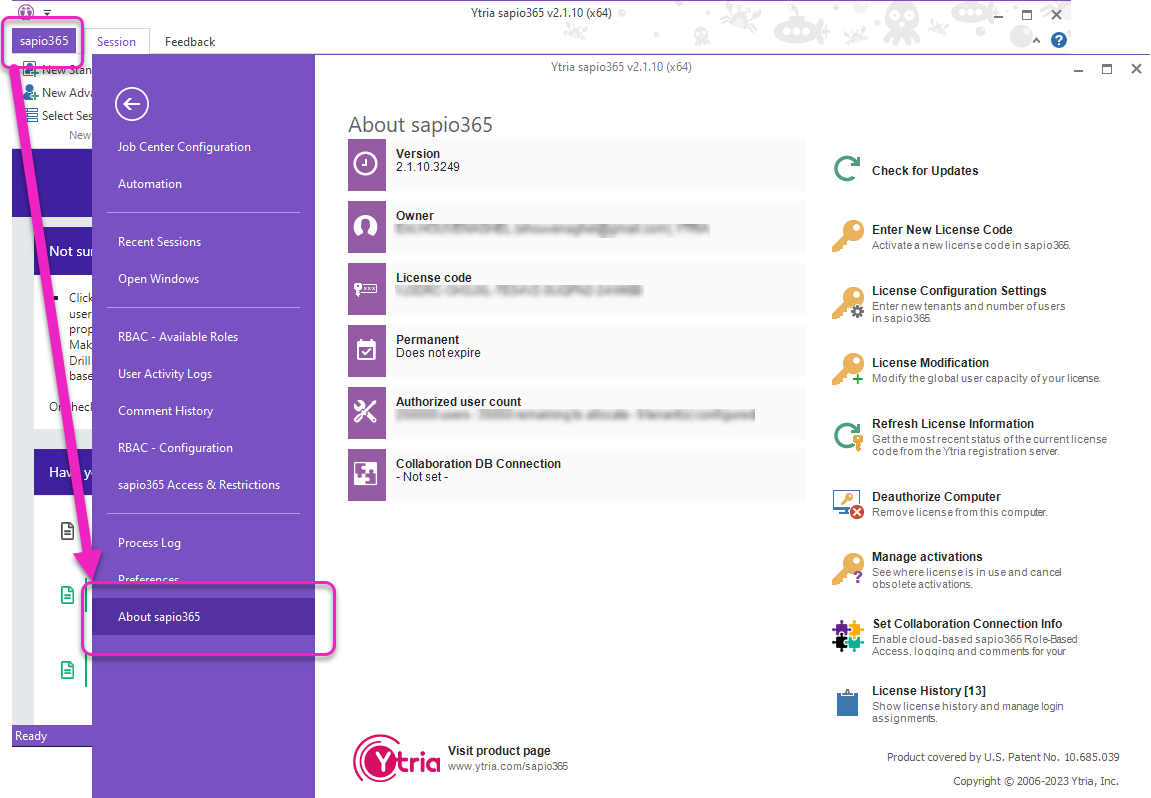Click the Copyright 2006-2023 Ytria text

[1036, 781]
